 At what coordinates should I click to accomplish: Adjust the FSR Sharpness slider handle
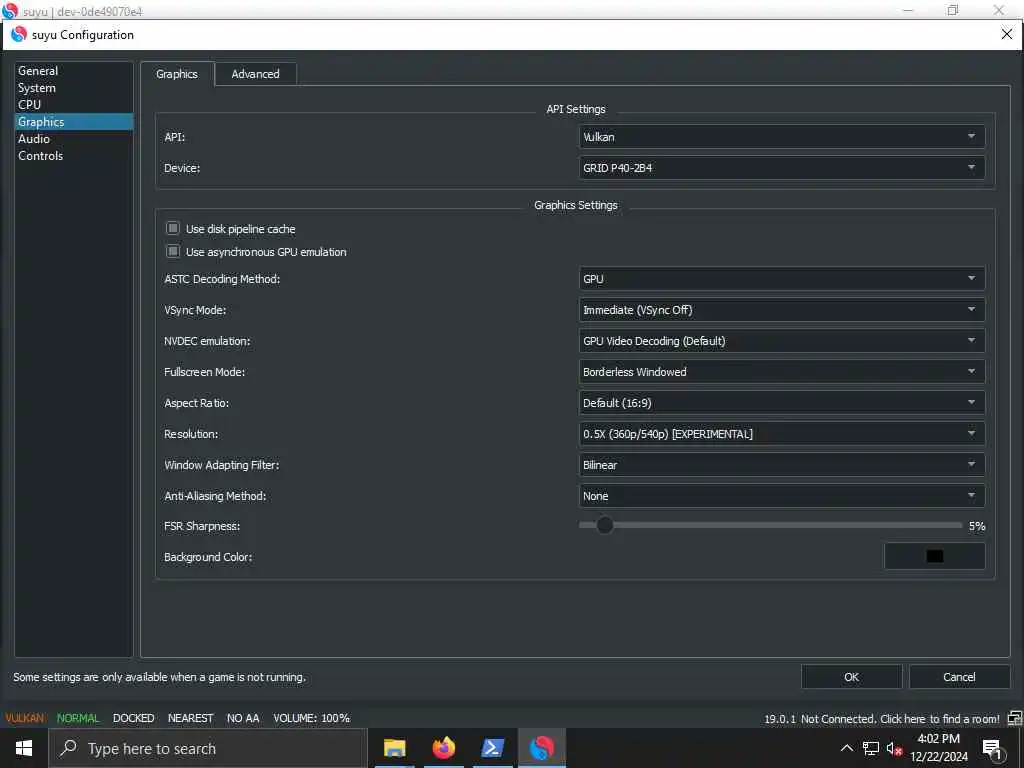pos(605,525)
